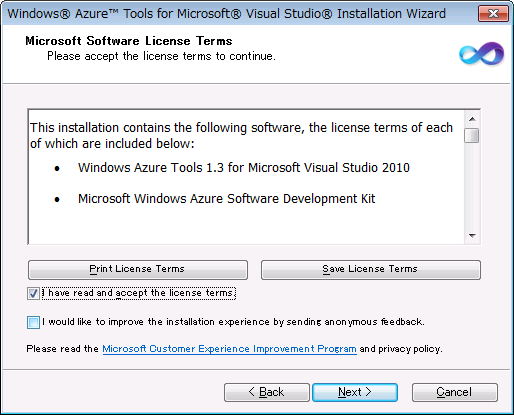Go Back to the previous wizard page
Image resolution: width=514 pixels, height=415 pixels.
coord(267,392)
